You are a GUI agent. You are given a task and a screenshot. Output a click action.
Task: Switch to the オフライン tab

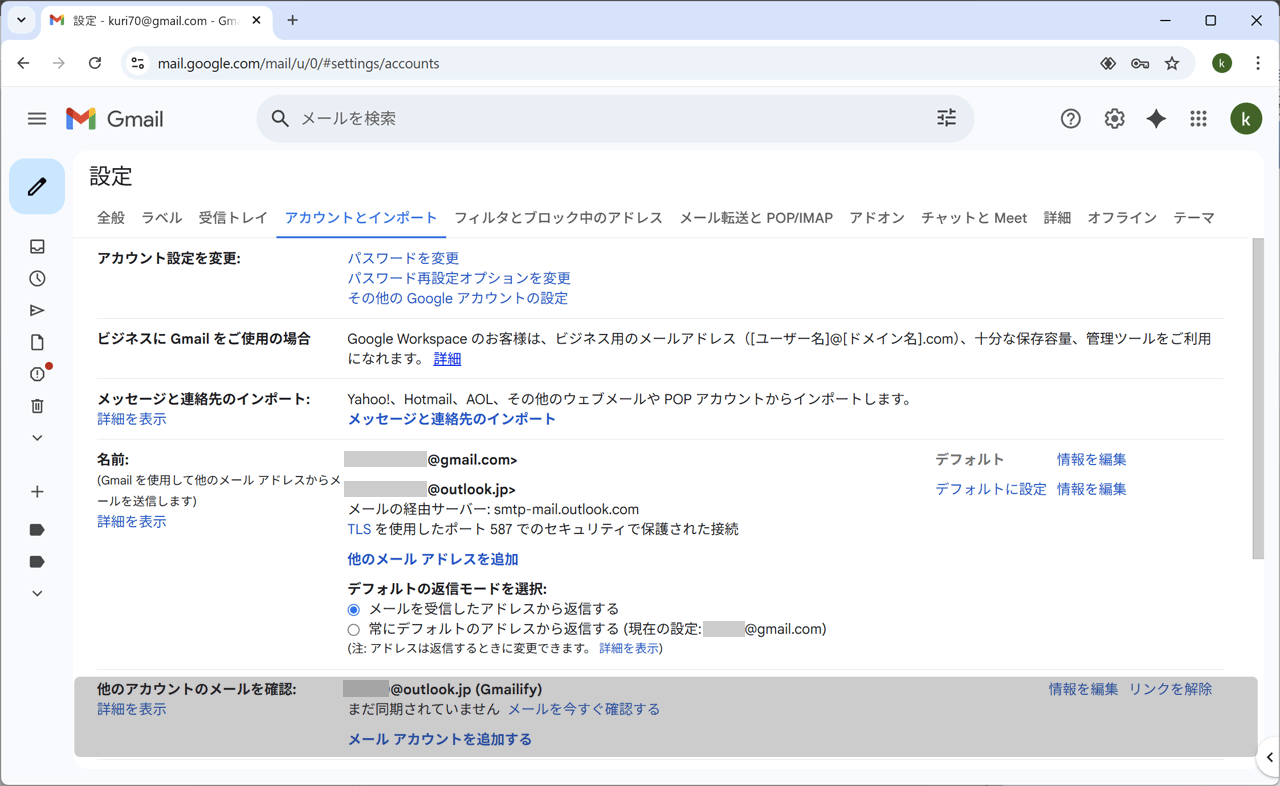coord(1122,218)
